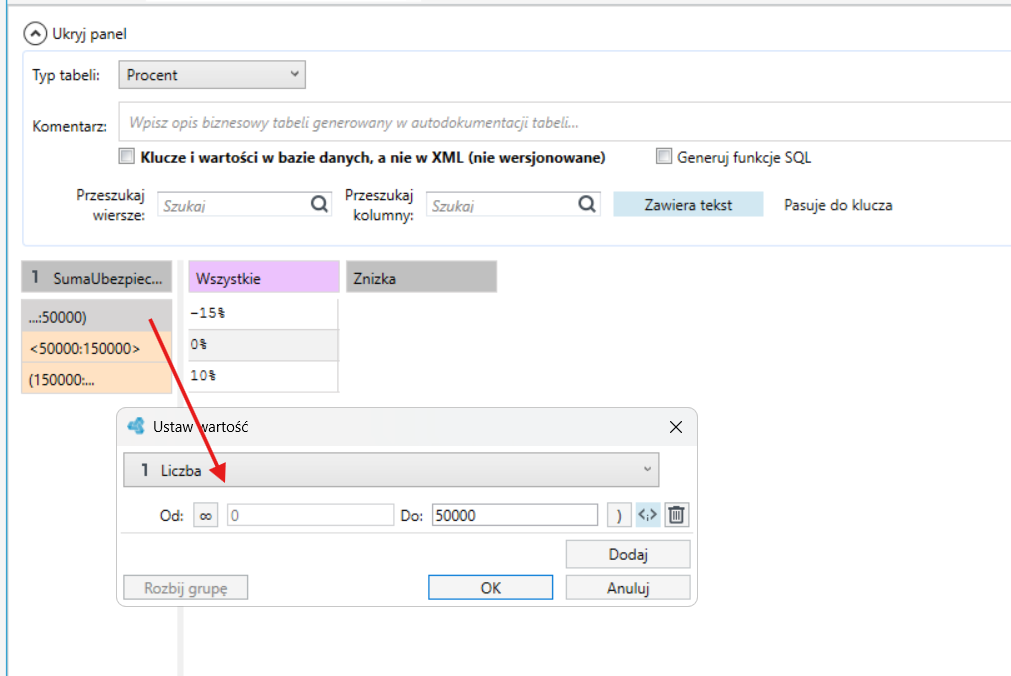
Task: Click the Anuluj button
Action: [628, 588]
